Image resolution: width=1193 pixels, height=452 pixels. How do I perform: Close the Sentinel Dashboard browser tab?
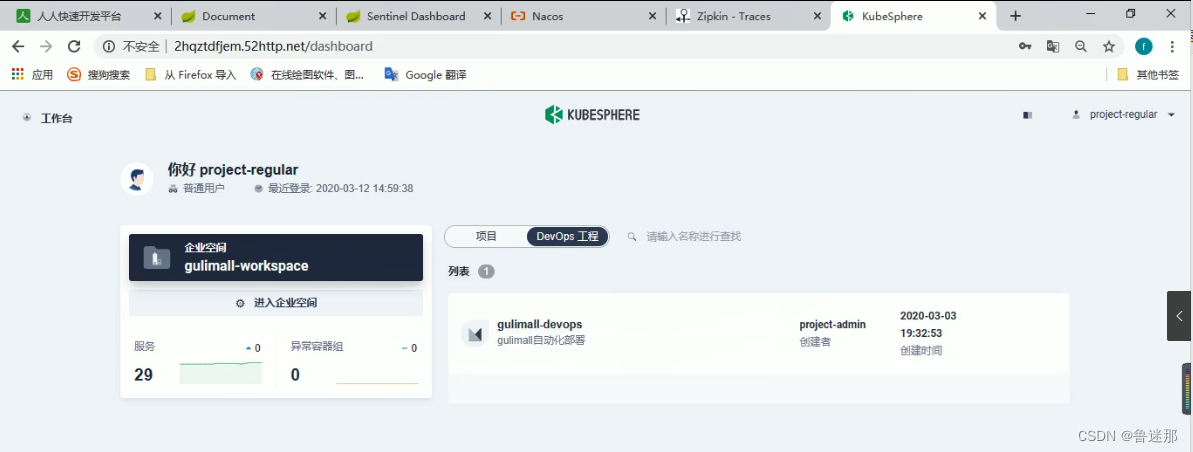(486, 16)
